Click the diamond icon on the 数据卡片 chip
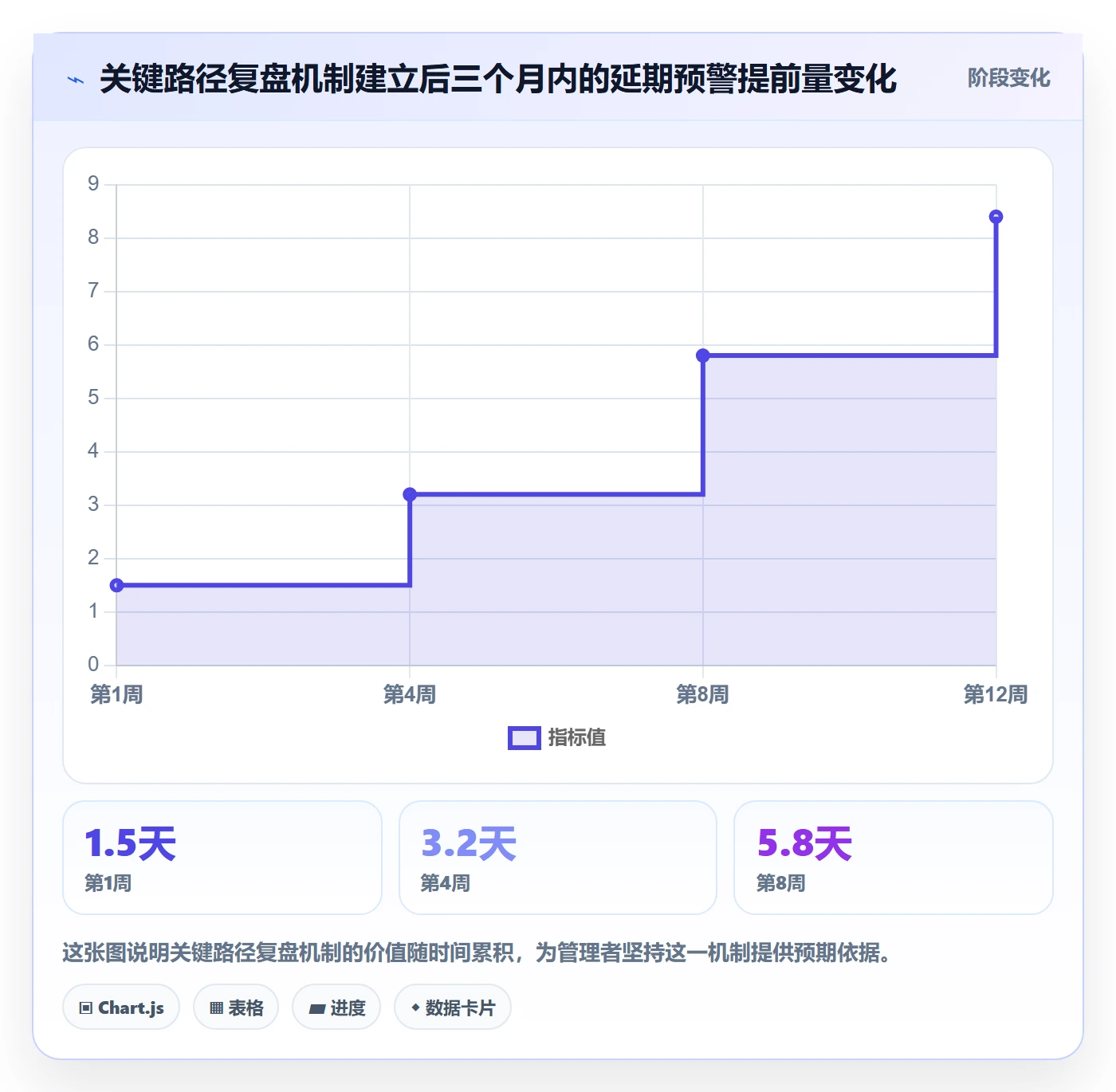Screen dimensions: 1116x1092 click(415, 1008)
